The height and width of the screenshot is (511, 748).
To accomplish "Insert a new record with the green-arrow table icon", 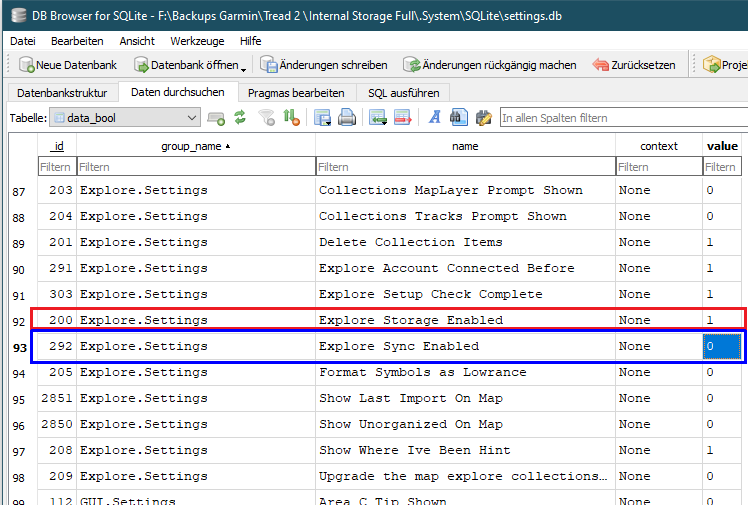I will [378, 117].
